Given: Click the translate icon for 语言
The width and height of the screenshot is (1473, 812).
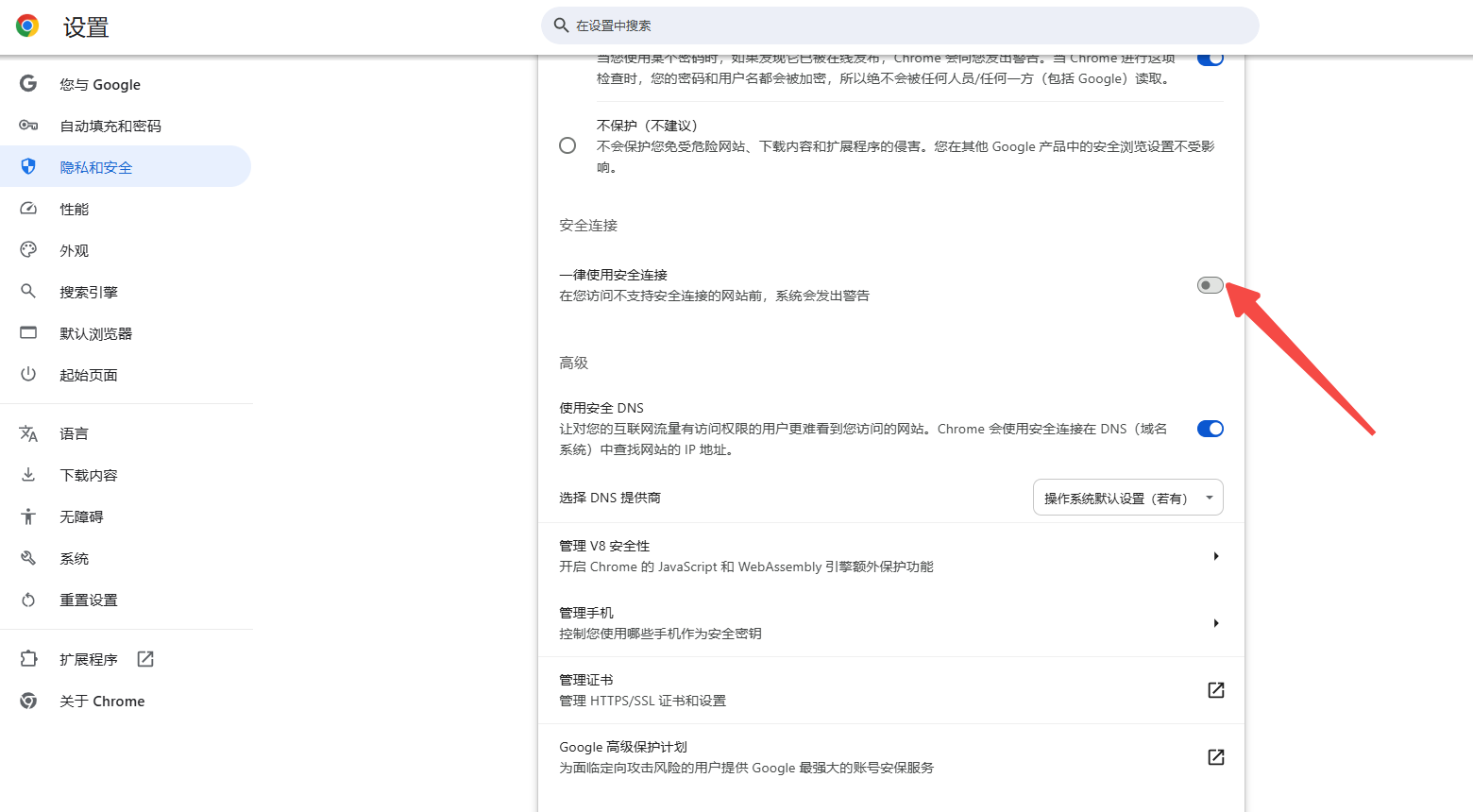Looking at the screenshot, I should coord(28,433).
